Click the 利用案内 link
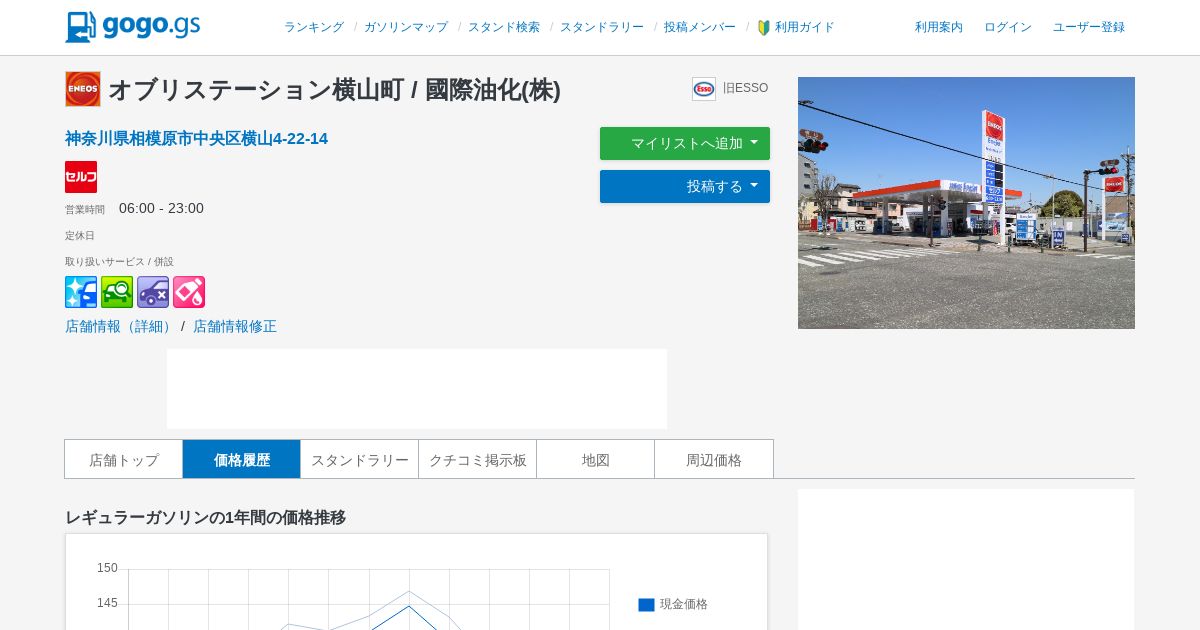Viewport: 1200px width, 630px height. click(939, 27)
